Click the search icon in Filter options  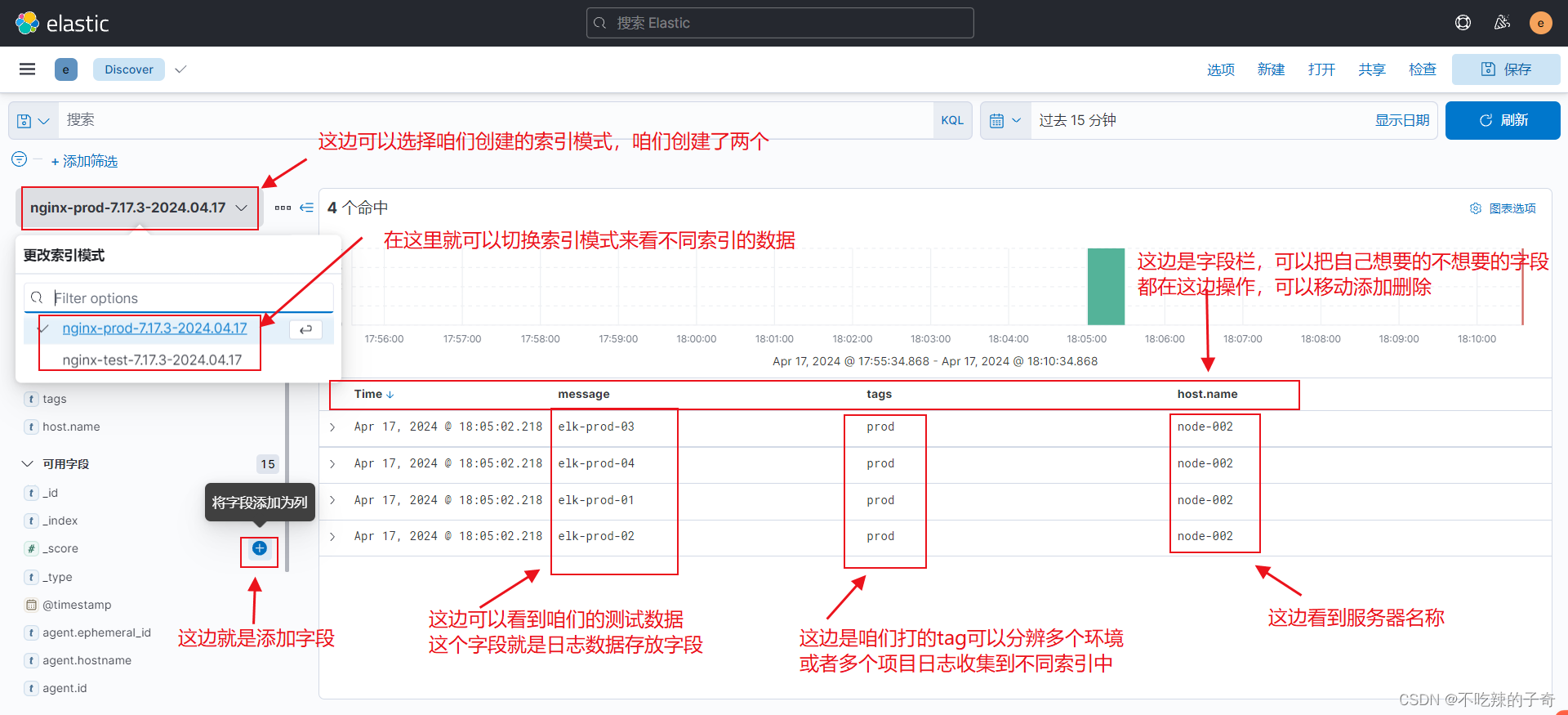[x=37, y=298]
